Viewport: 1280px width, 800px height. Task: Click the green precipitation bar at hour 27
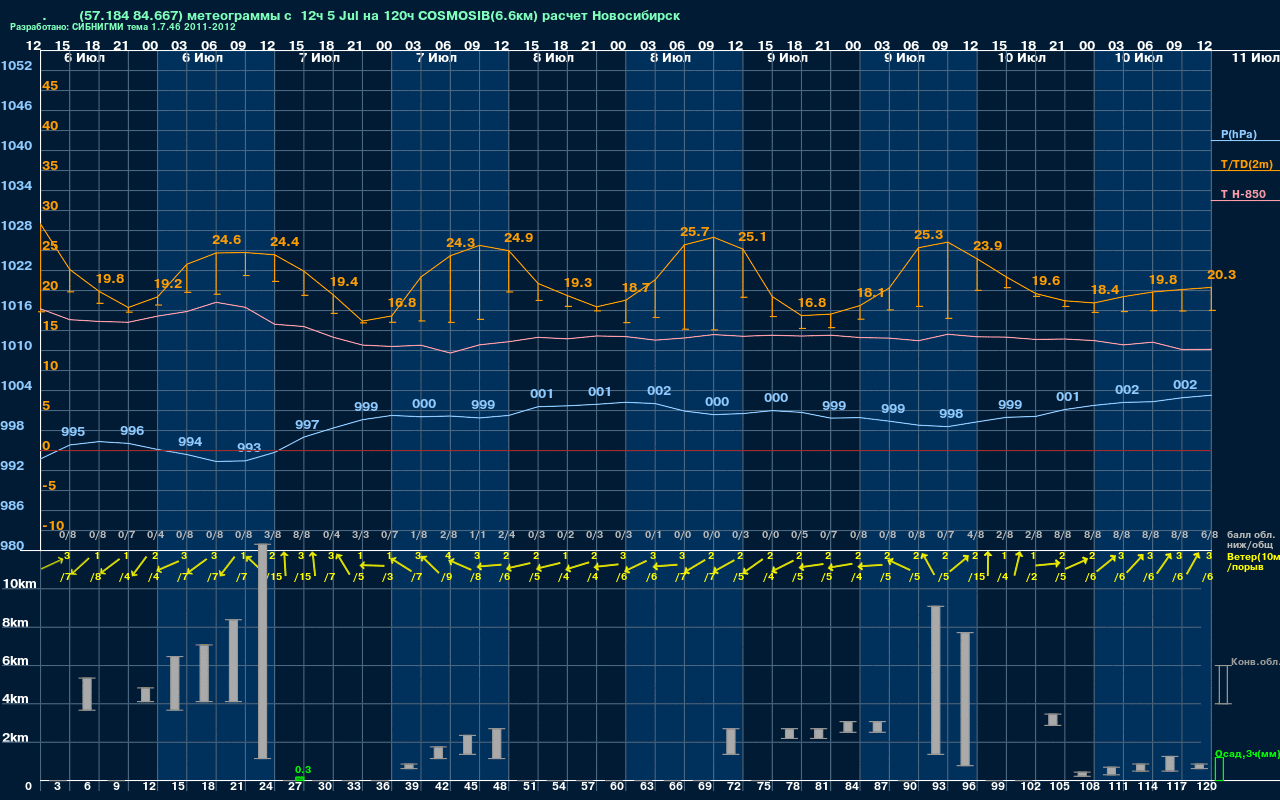click(x=298, y=778)
